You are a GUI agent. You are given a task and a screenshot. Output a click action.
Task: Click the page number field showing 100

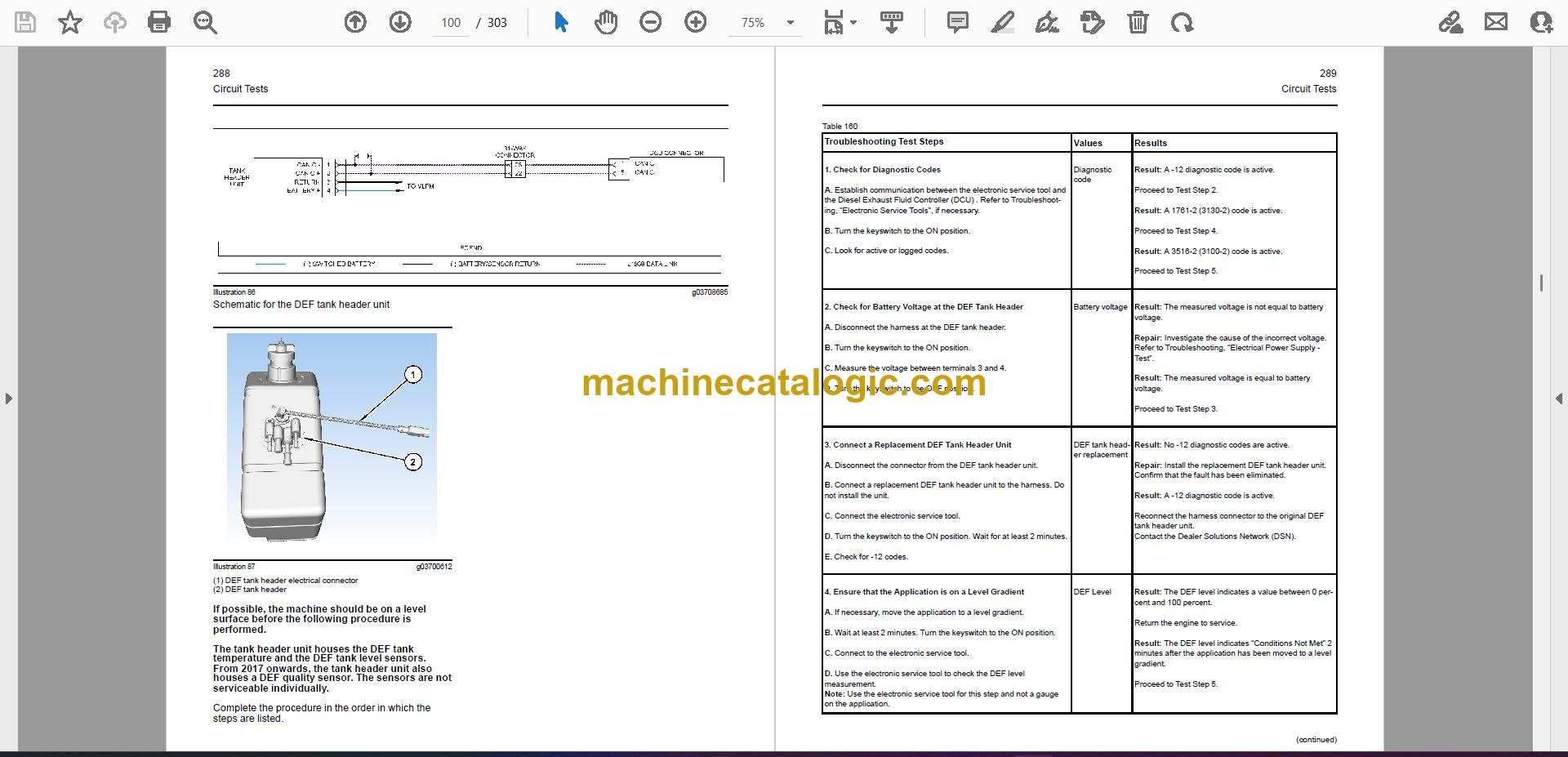click(451, 23)
